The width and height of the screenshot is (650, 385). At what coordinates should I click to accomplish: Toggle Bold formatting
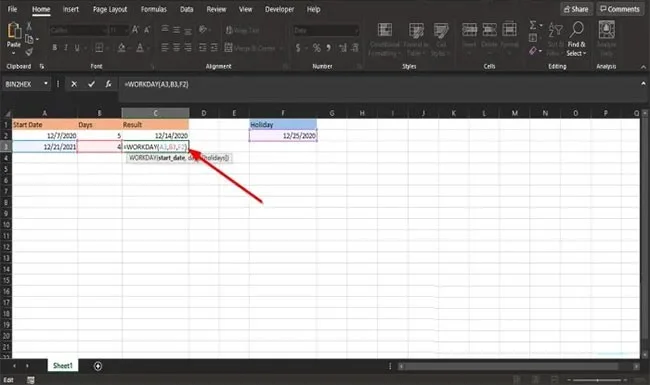coord(55,48)
